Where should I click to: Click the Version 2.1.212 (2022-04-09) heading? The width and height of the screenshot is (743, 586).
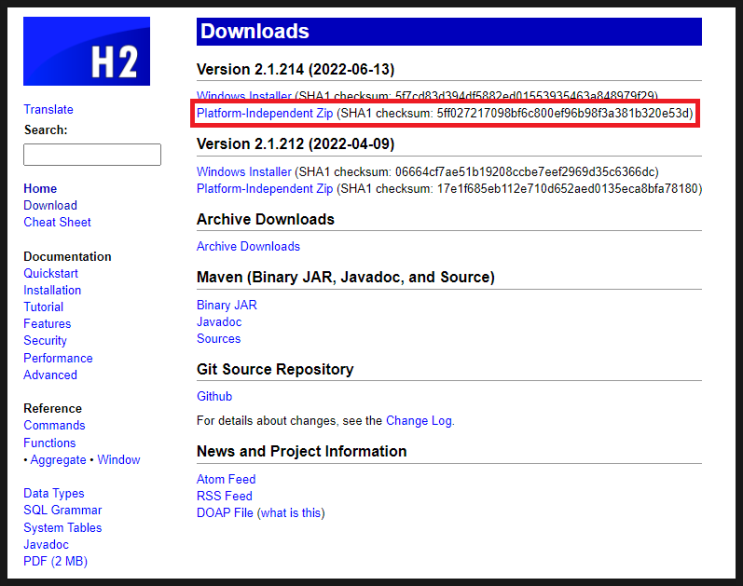point(296,144)
